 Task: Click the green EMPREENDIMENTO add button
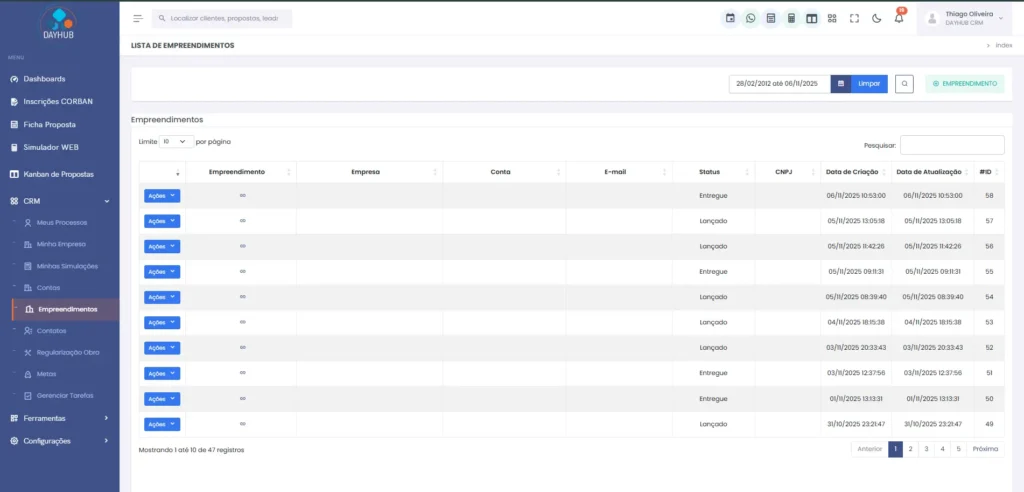[x=964, y=84]
